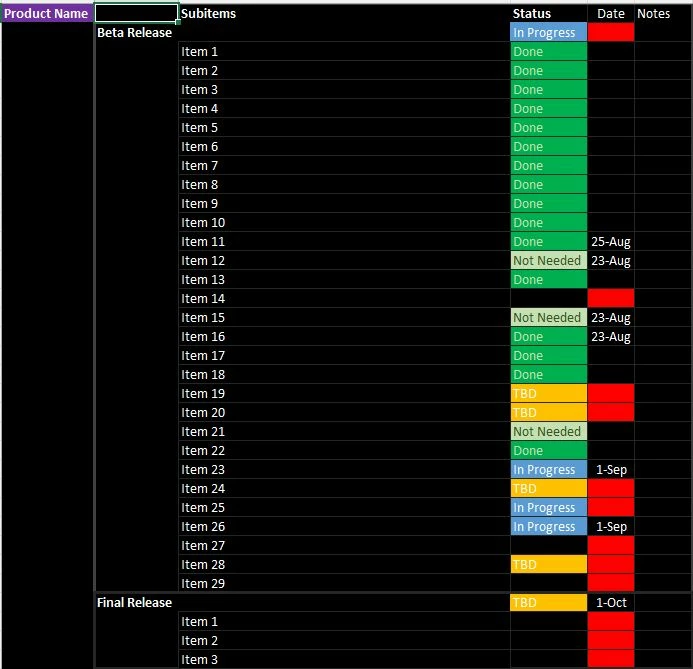Select the Item 8 cell
Image resolution: width=693 pixels, height=669 pixels.
344,185
